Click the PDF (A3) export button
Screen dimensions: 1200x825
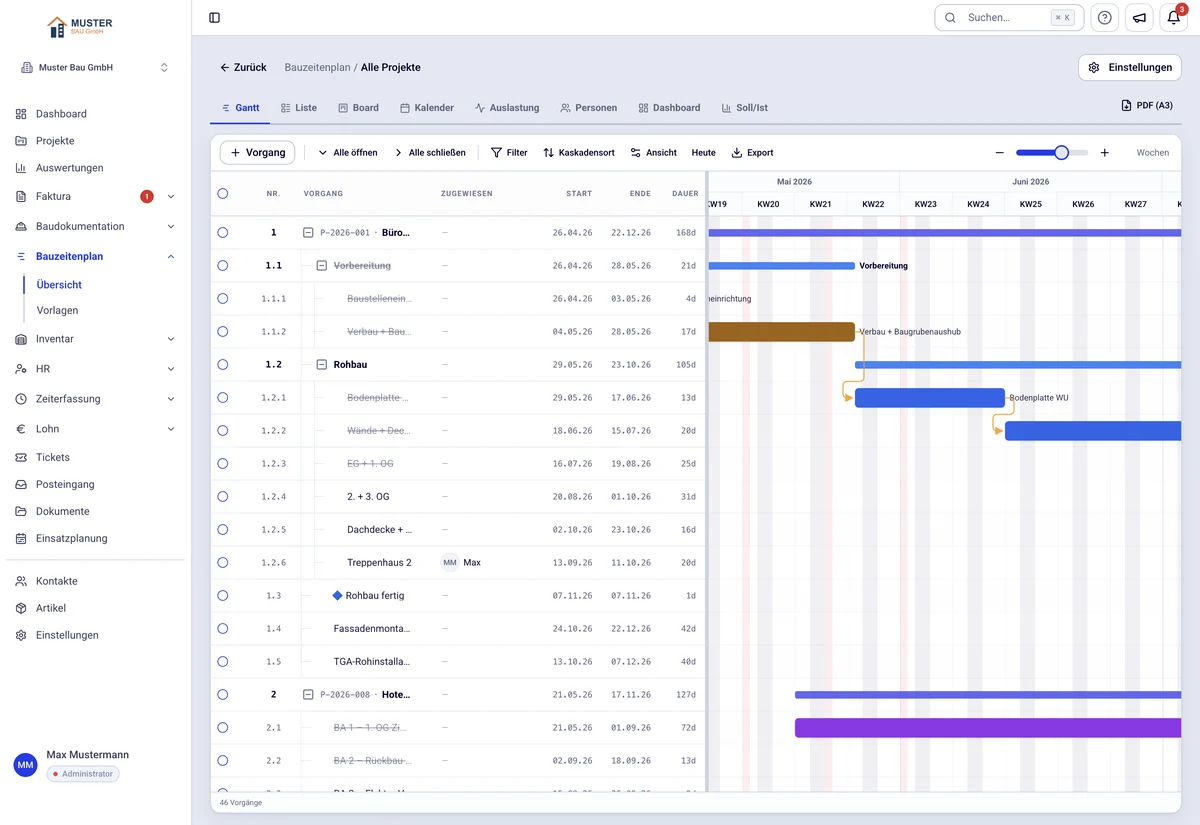tap(1147, 105)
